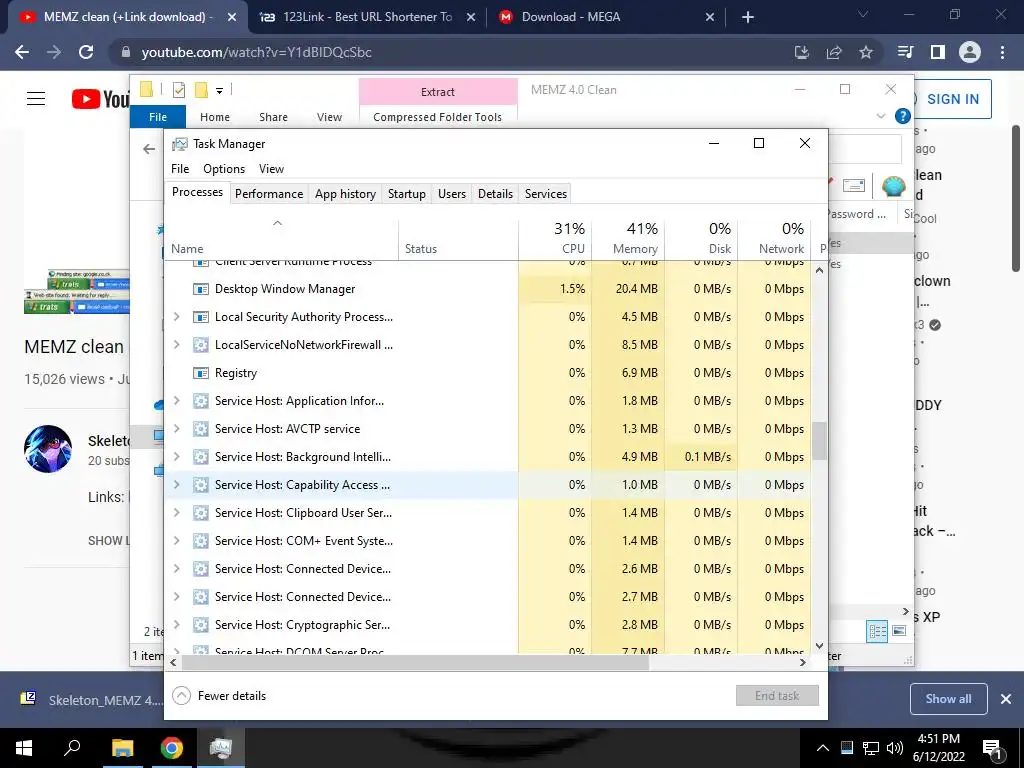Select the Desktop Window Manager process icon

(200, 289)
